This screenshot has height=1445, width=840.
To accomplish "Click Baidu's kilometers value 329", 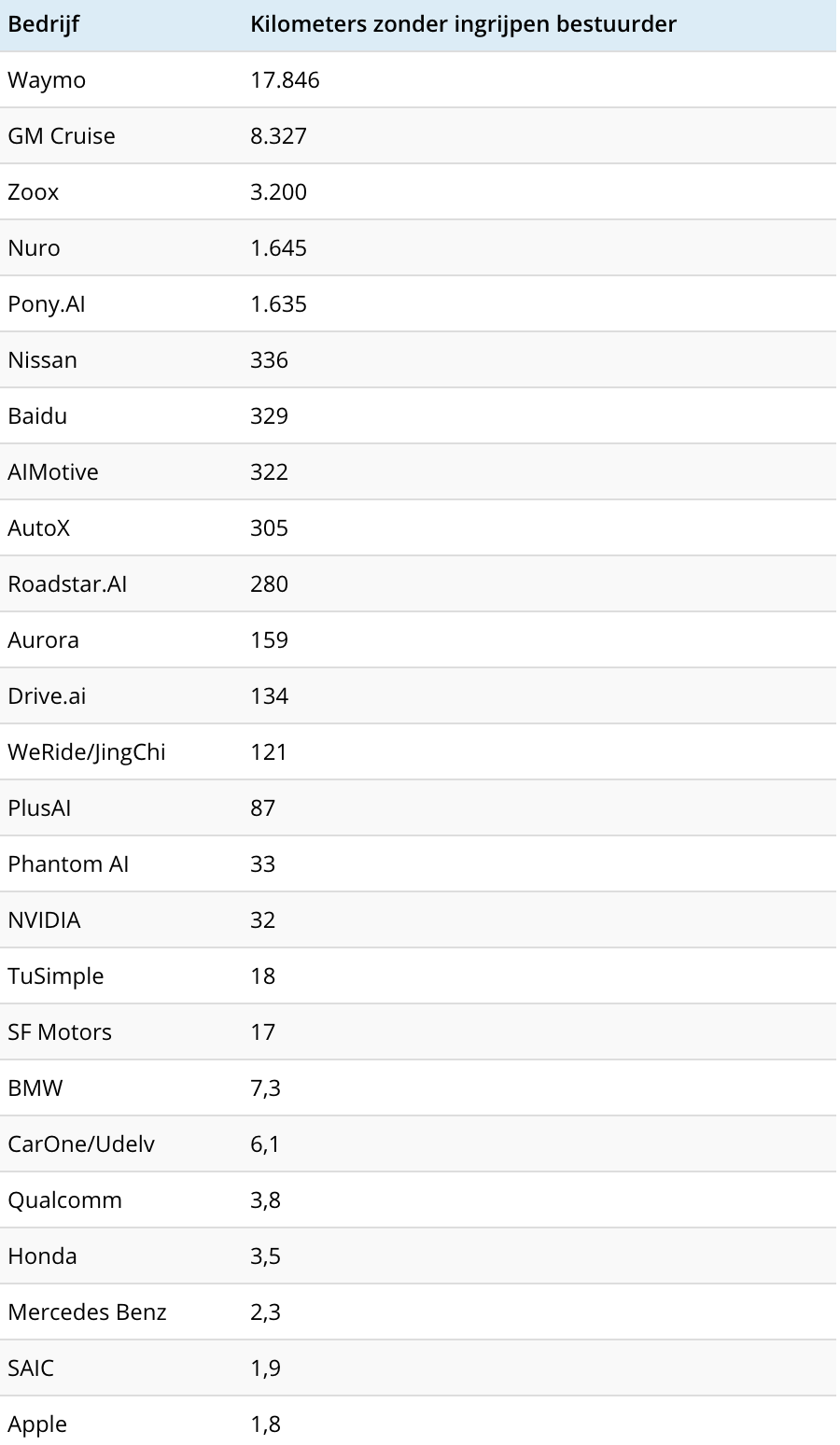I will [269, 416].
